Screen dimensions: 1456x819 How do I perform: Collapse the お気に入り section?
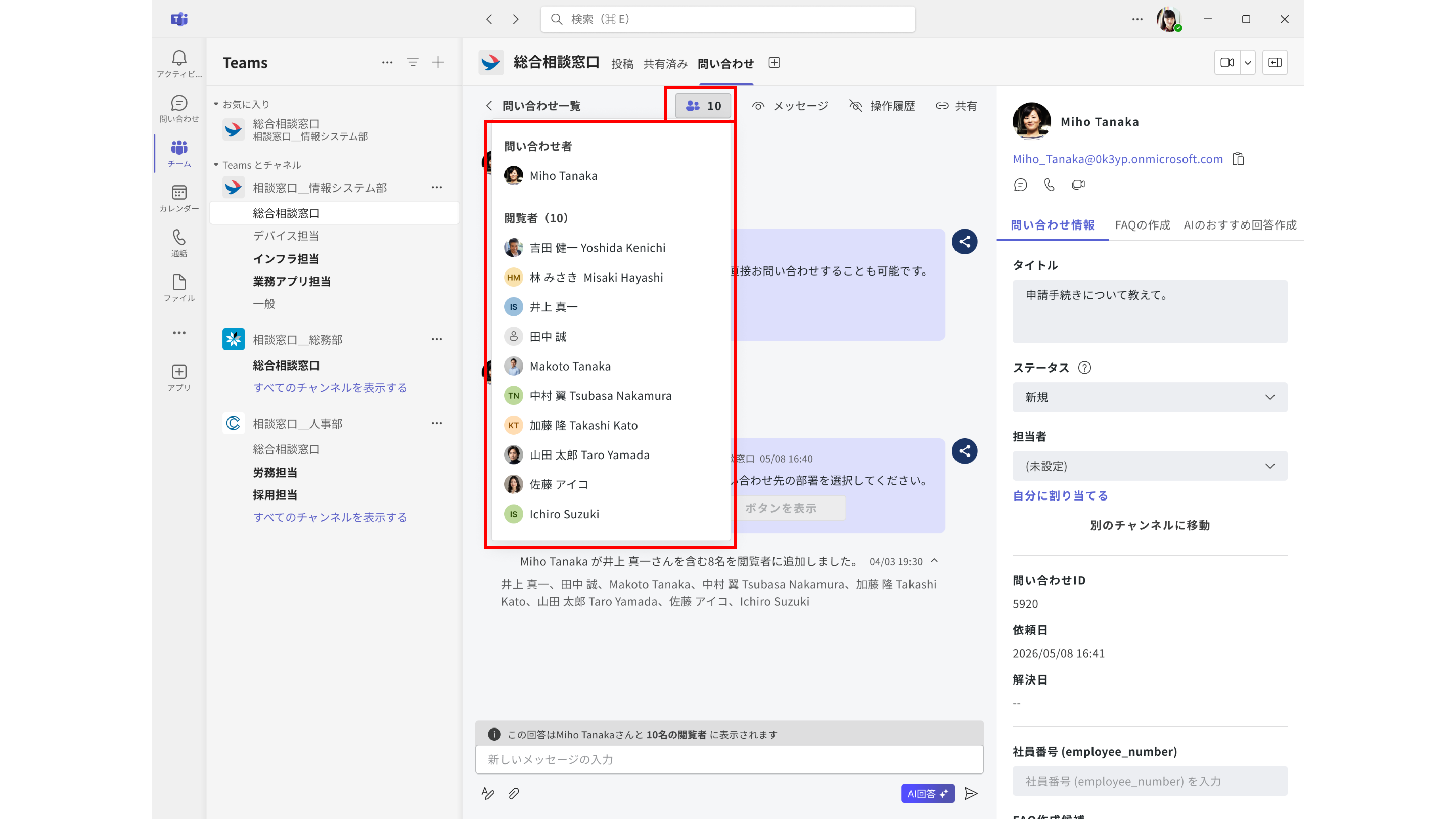(216, 104)
